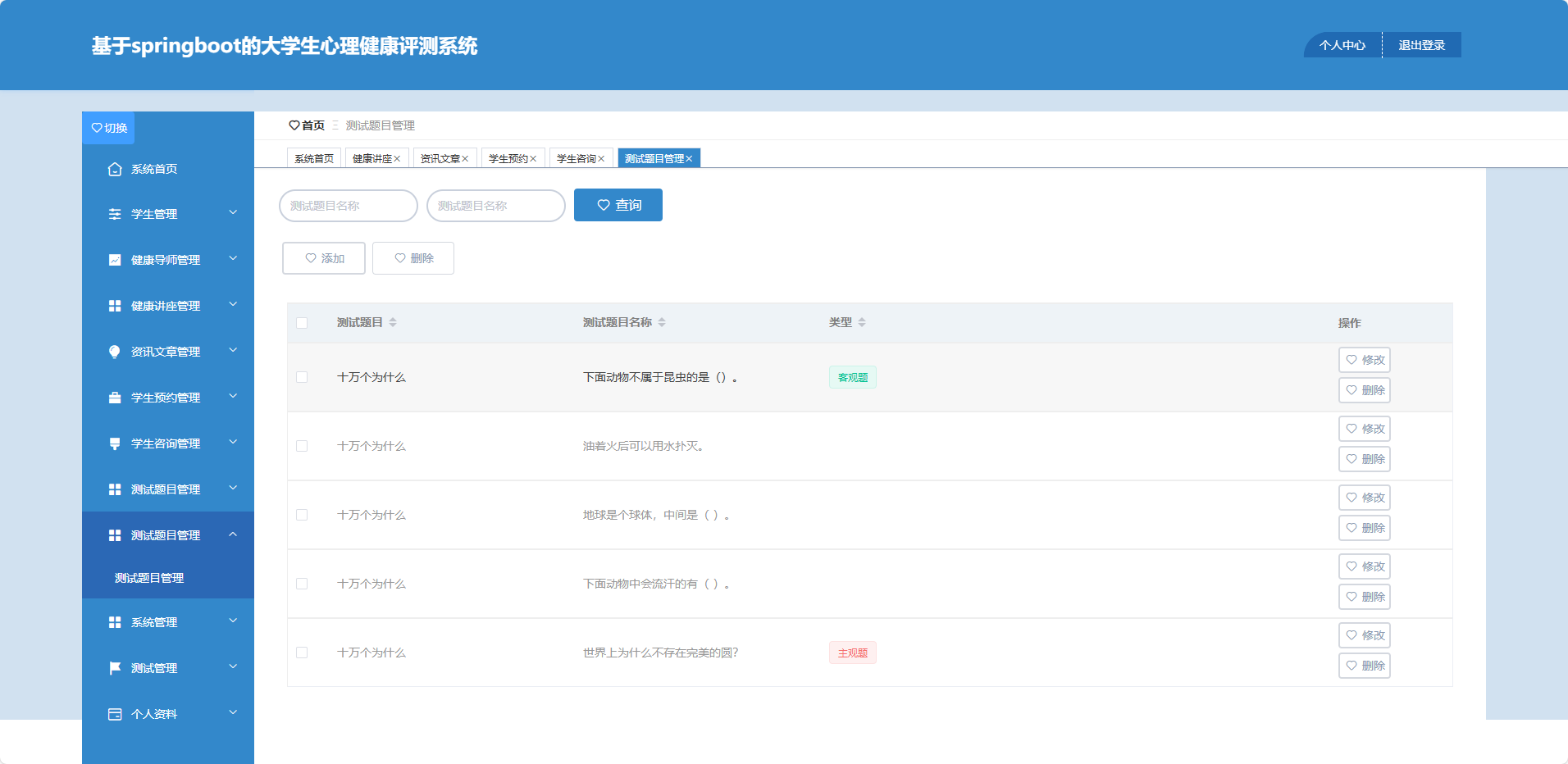Click the grid icon beside 健康讲座管理
The height and width of the screenshot is (764, 1568).
pos(115,306)
